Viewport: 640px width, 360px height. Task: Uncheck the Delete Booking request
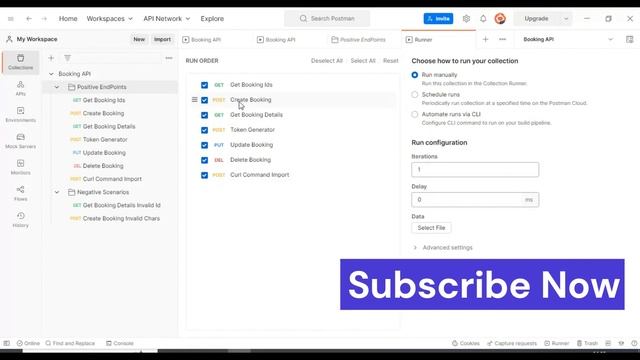(204, 160)
